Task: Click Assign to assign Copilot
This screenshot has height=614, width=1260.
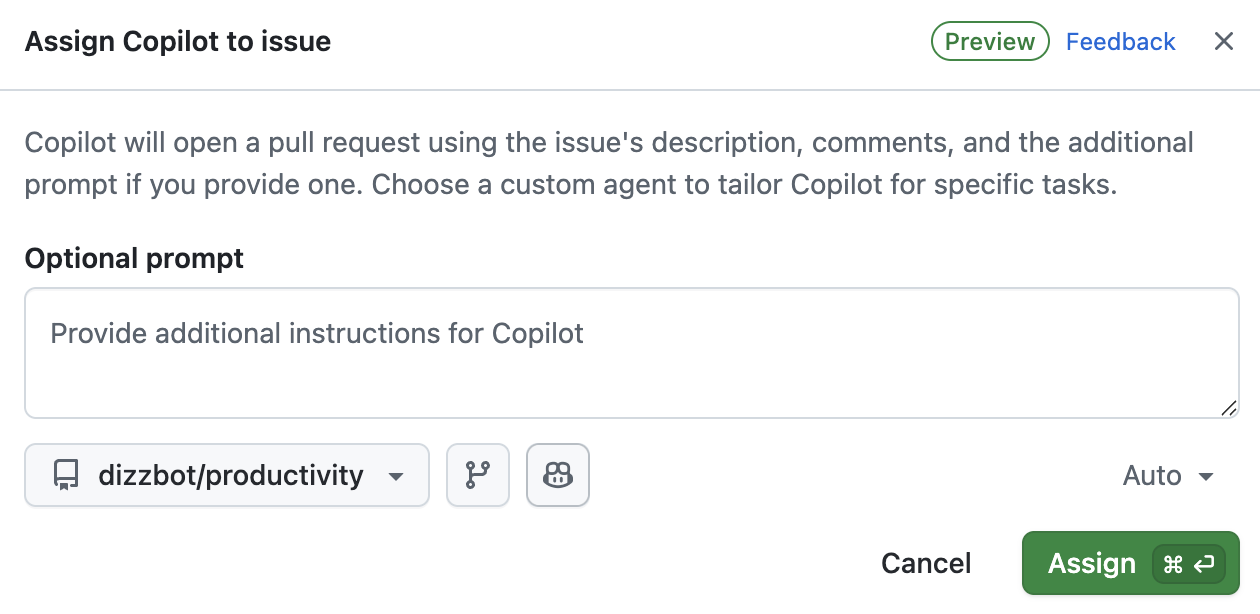Action: tap(1092, 563)
